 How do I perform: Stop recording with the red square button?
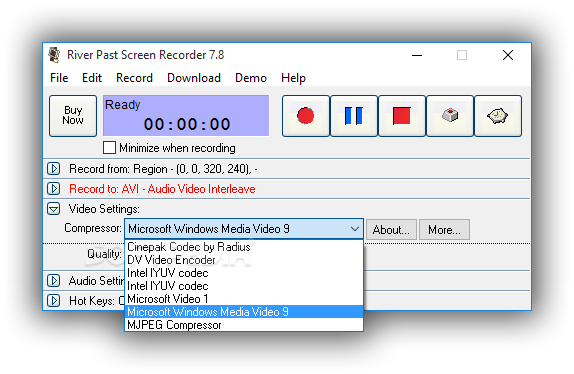(402, 116)
